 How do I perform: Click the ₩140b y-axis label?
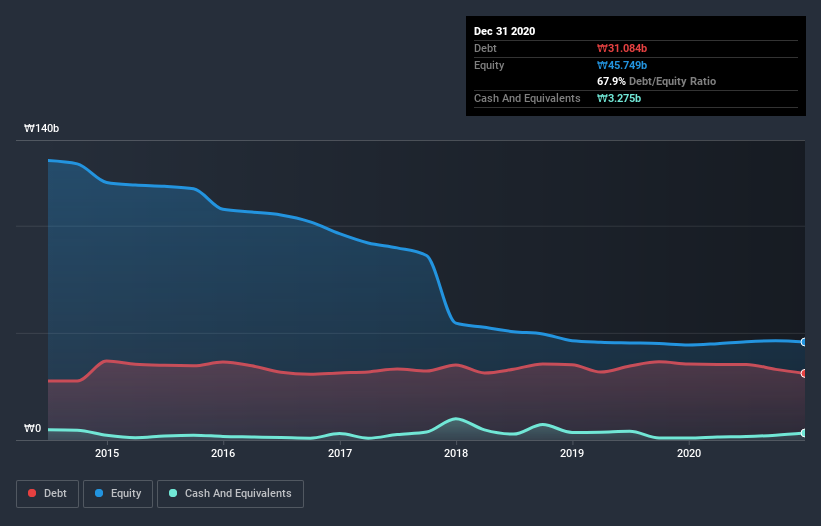coord(42,128)
